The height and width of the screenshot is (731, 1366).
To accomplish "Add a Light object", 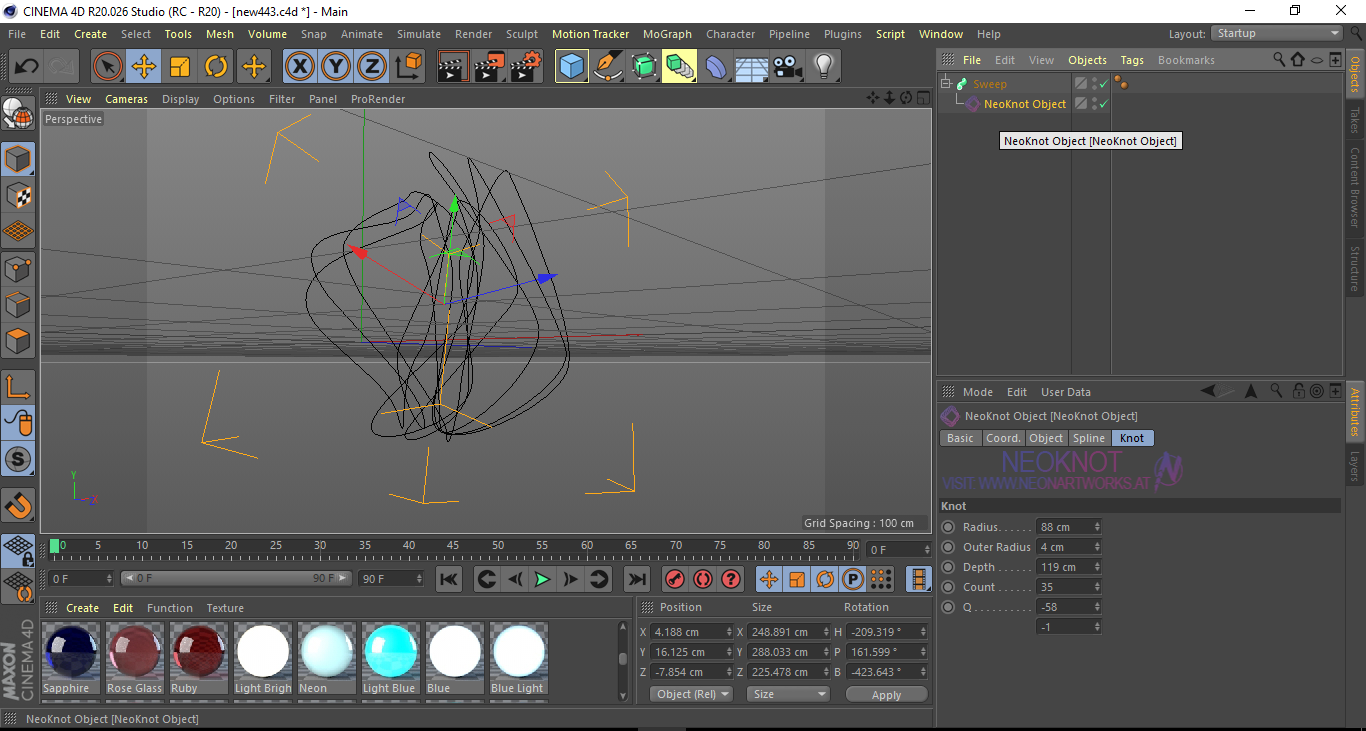I will [x=824, y=67].
